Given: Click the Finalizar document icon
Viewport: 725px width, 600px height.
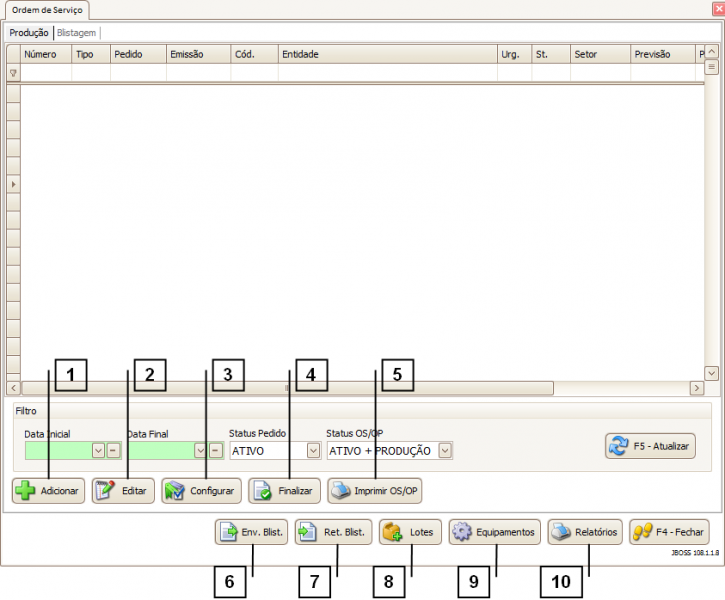Looking at the screenshot, I should pos(263,491).
